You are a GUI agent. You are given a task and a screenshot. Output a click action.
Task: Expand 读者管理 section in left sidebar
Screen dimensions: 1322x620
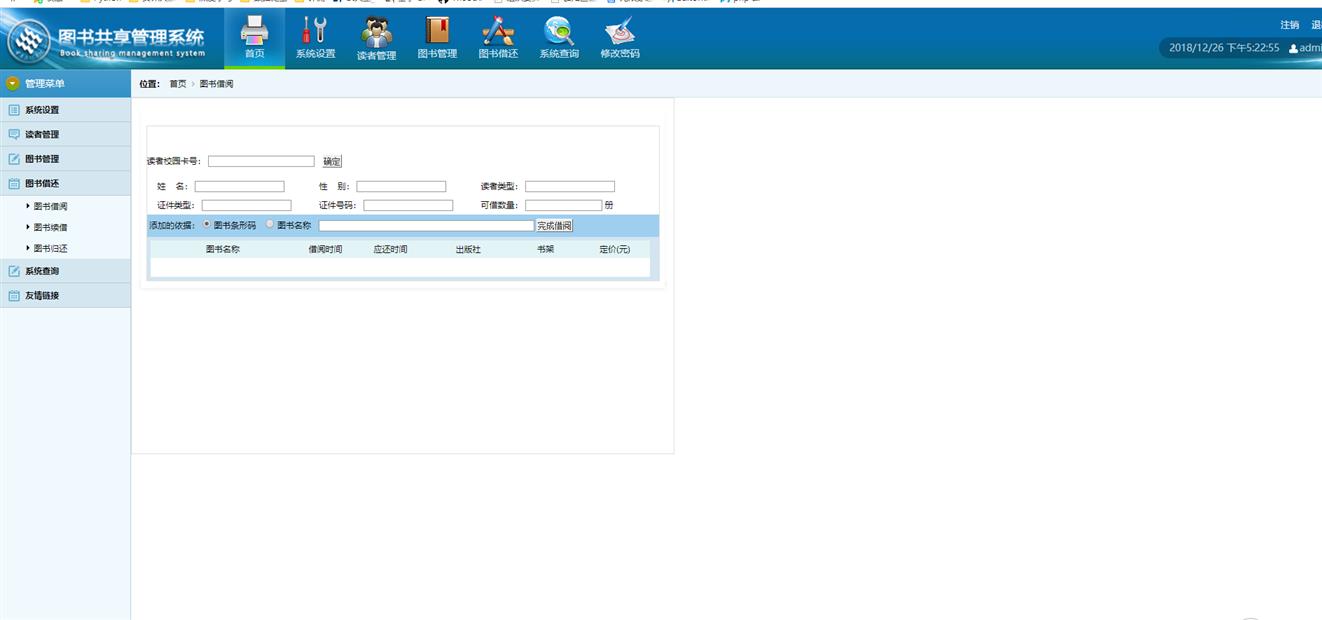(x=42, y=135)
